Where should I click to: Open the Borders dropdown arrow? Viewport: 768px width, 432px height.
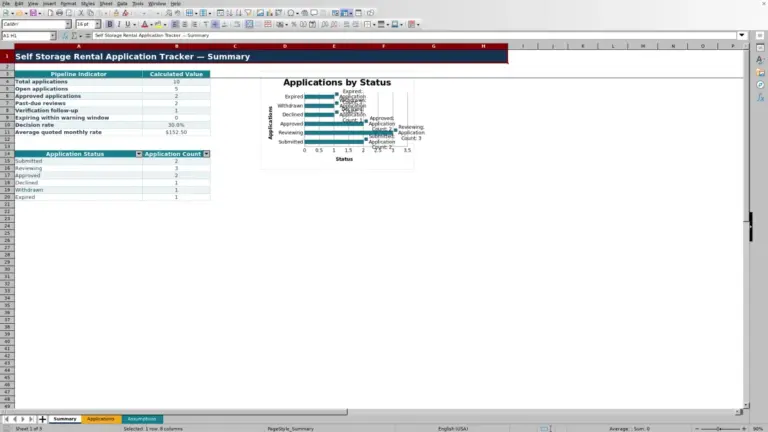click(x=374, y=24)
